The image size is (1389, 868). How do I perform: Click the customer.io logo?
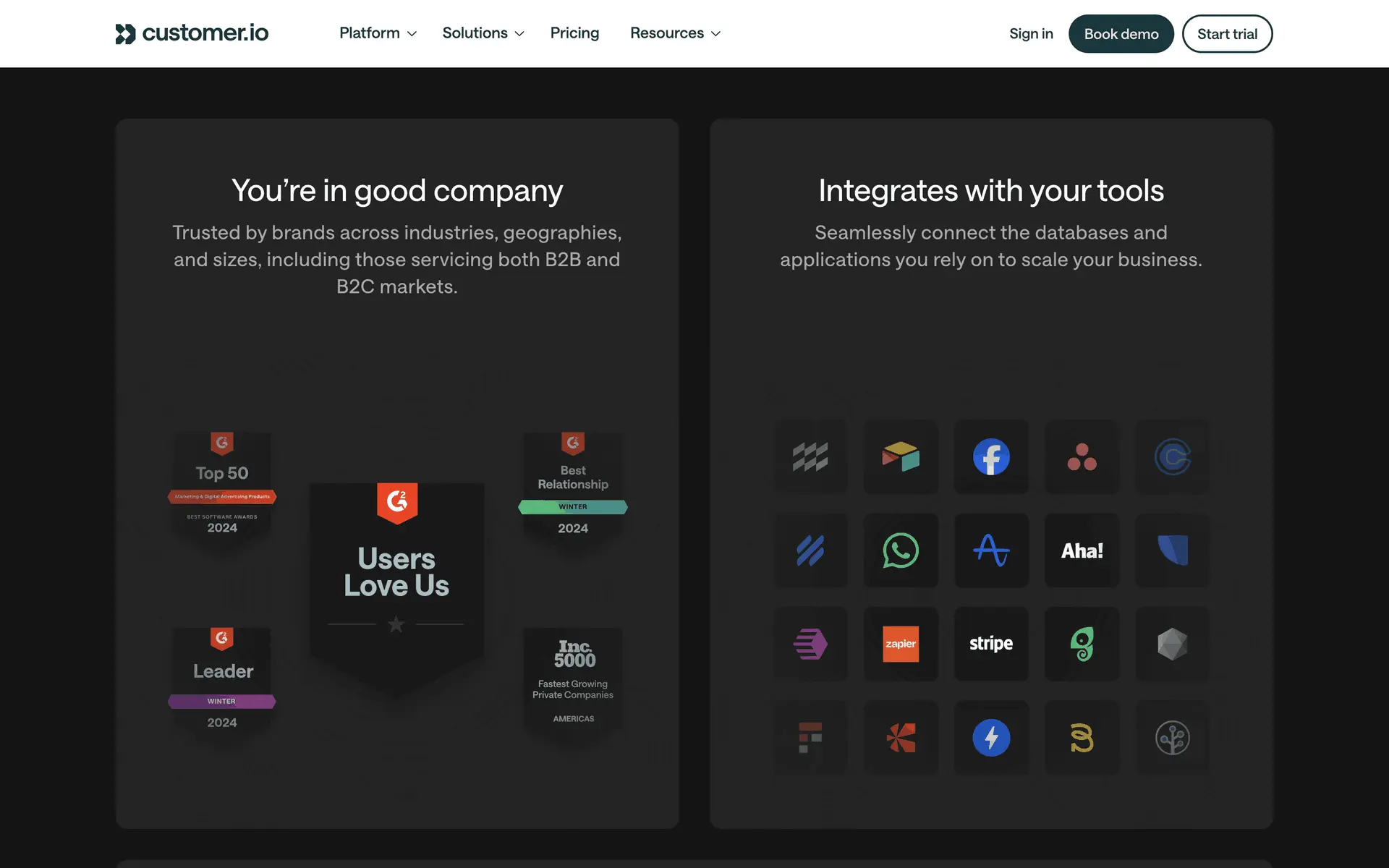[x=192, y=33]
